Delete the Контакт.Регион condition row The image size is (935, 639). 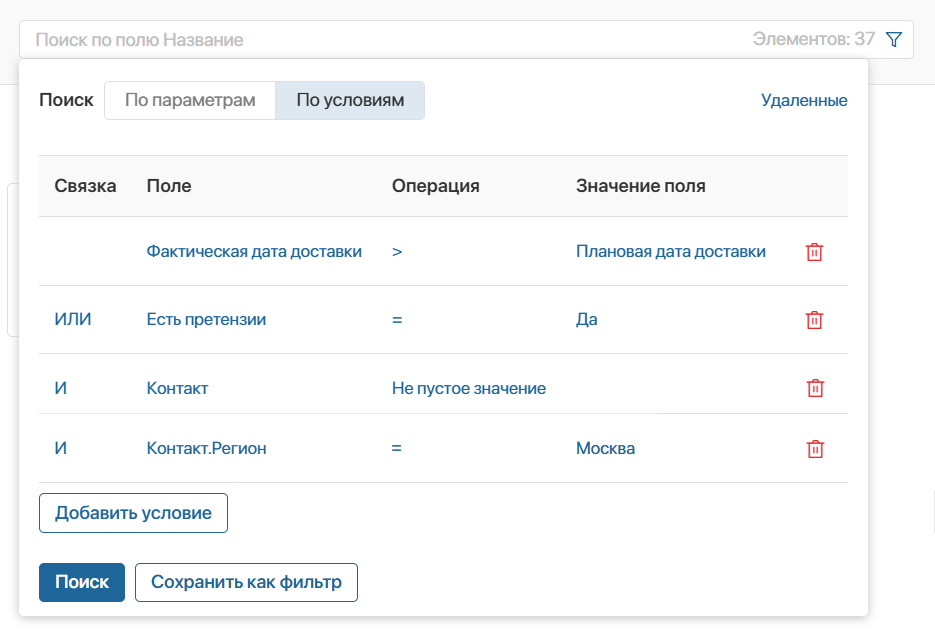click(815, 449)
